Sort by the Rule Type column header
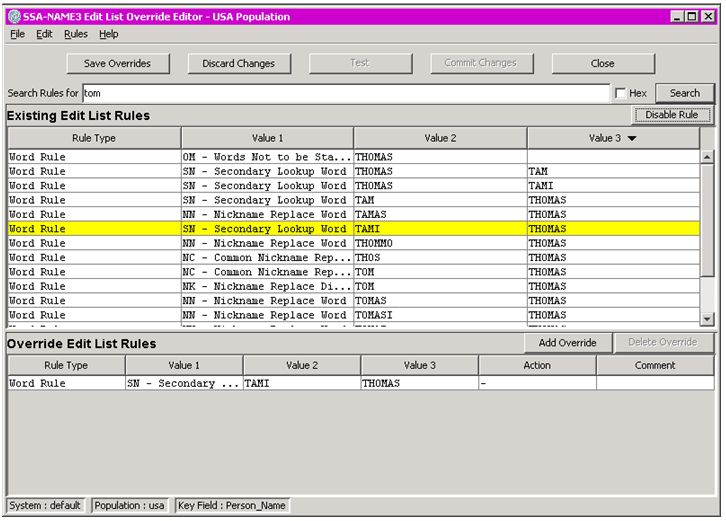726x521 pixels. (93, 138)
